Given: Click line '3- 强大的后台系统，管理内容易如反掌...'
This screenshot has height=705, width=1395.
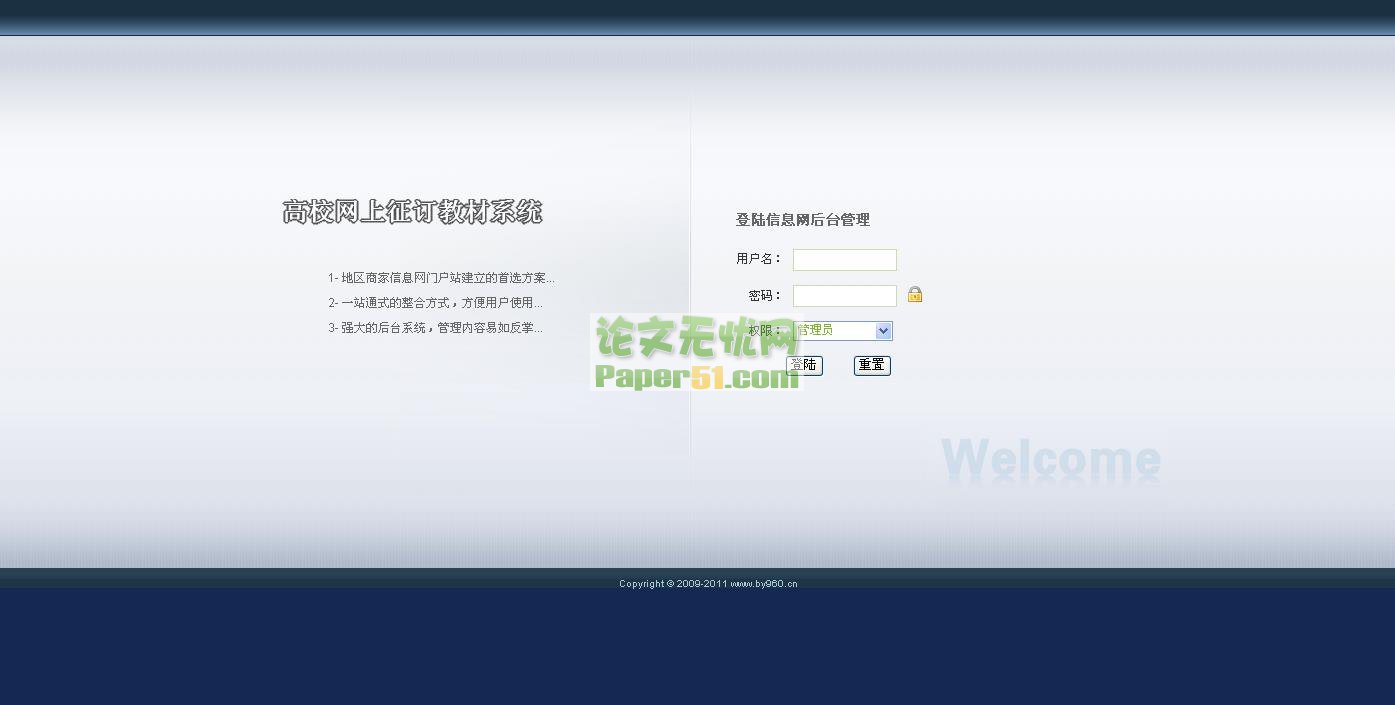Looking at the screenshot, I should (436, 328).
